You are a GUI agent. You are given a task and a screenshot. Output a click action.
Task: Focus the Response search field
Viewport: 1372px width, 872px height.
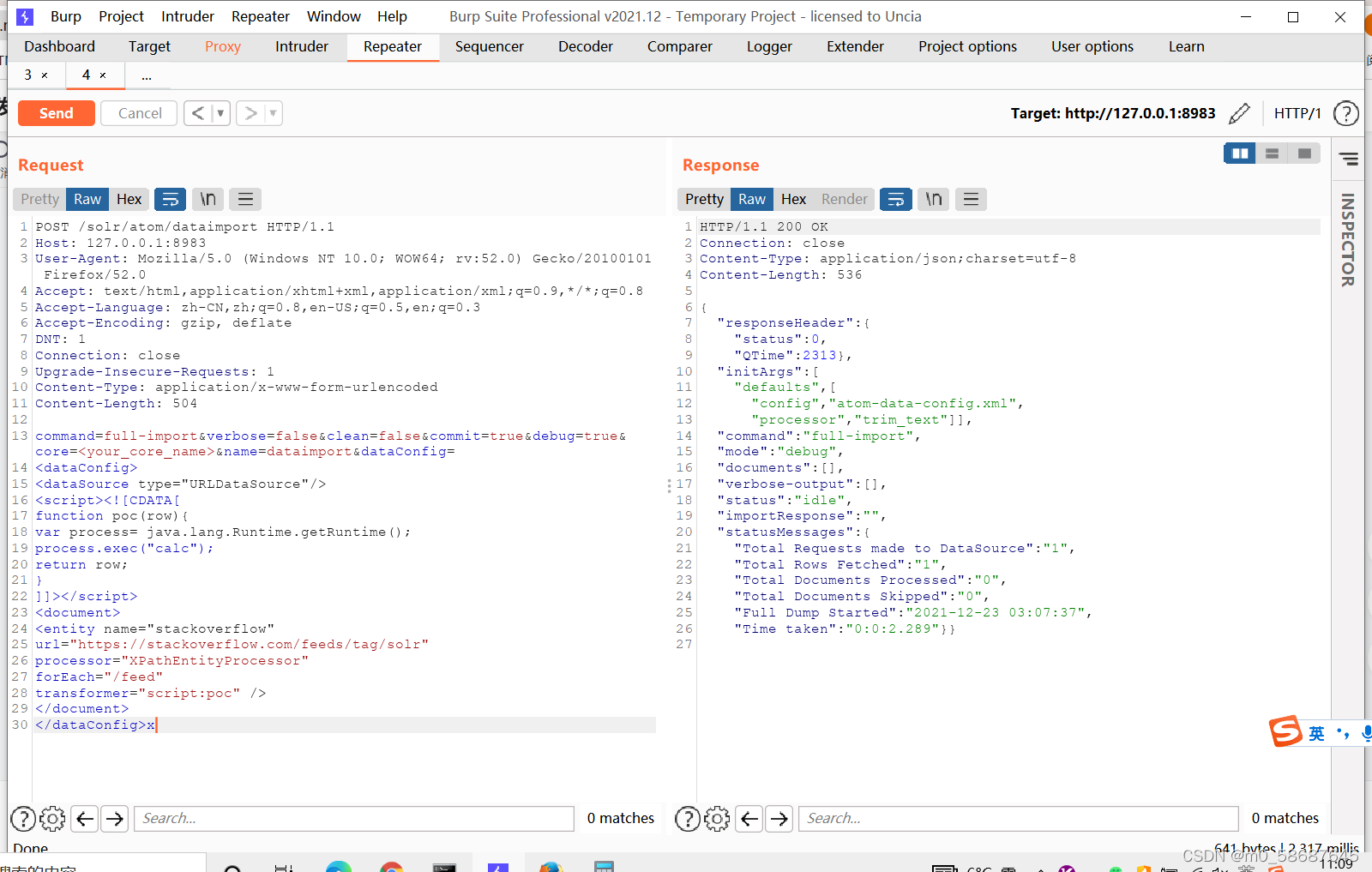click(1019, 819)
